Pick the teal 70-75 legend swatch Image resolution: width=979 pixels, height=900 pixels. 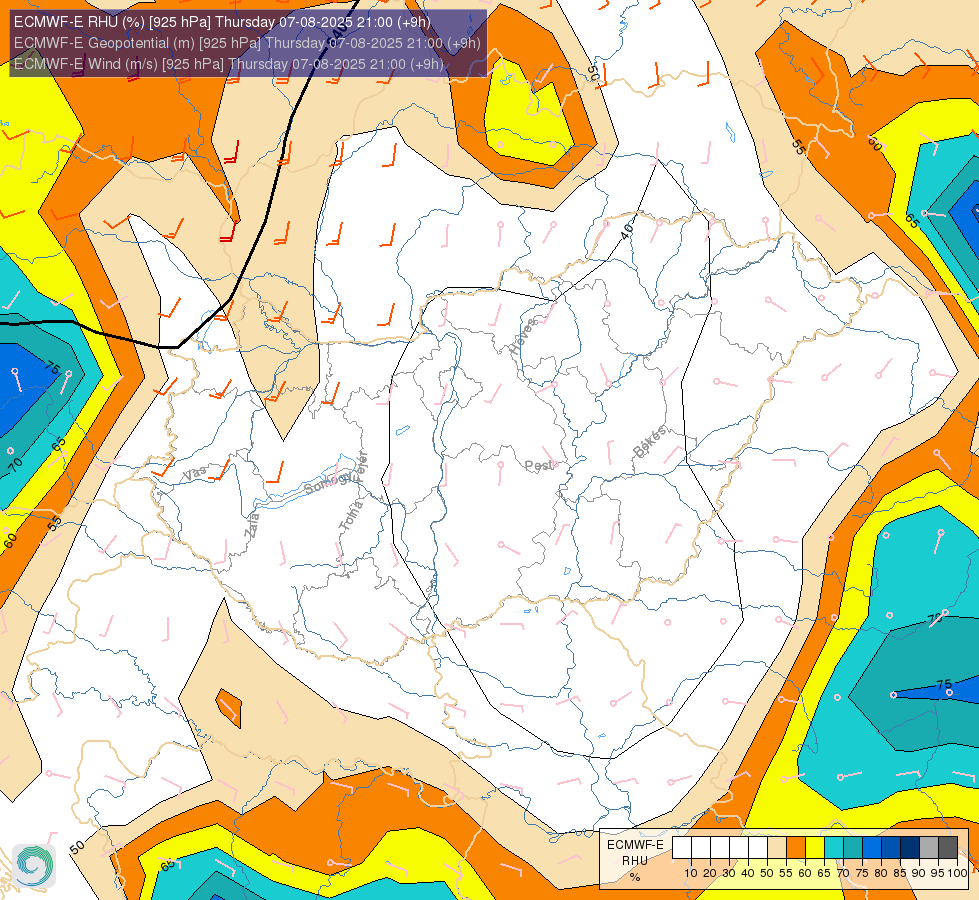point(853,848)
